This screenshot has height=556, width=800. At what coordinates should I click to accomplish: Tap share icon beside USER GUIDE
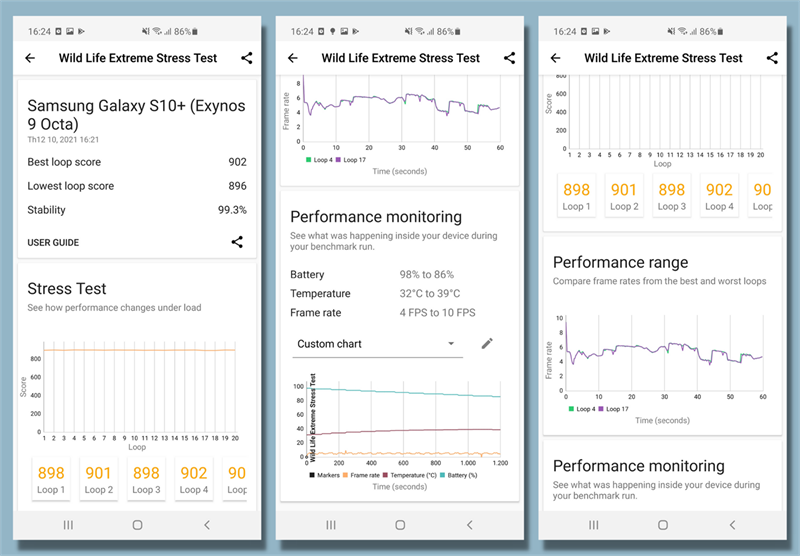pos(237,242)
